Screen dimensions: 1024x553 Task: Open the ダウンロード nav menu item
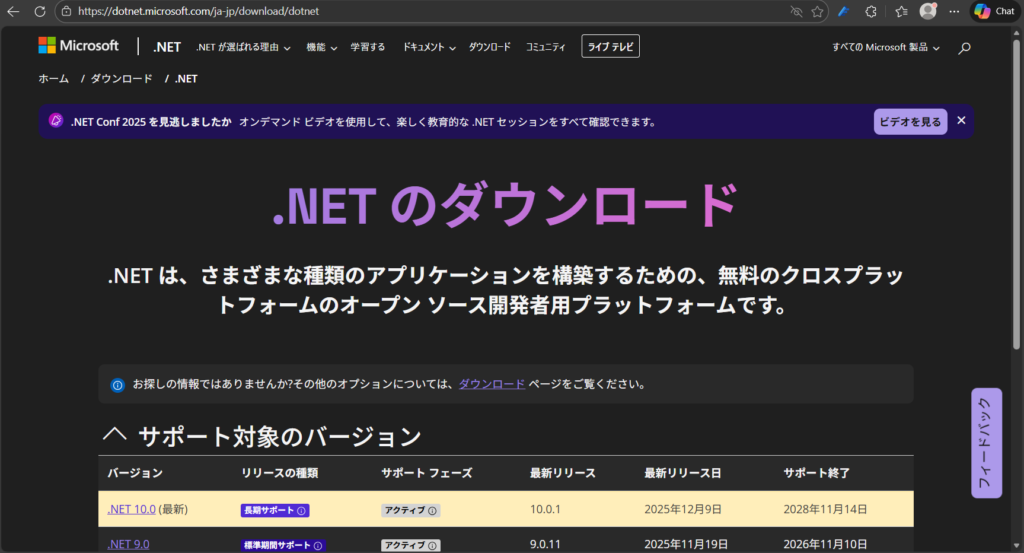[489, 47]
